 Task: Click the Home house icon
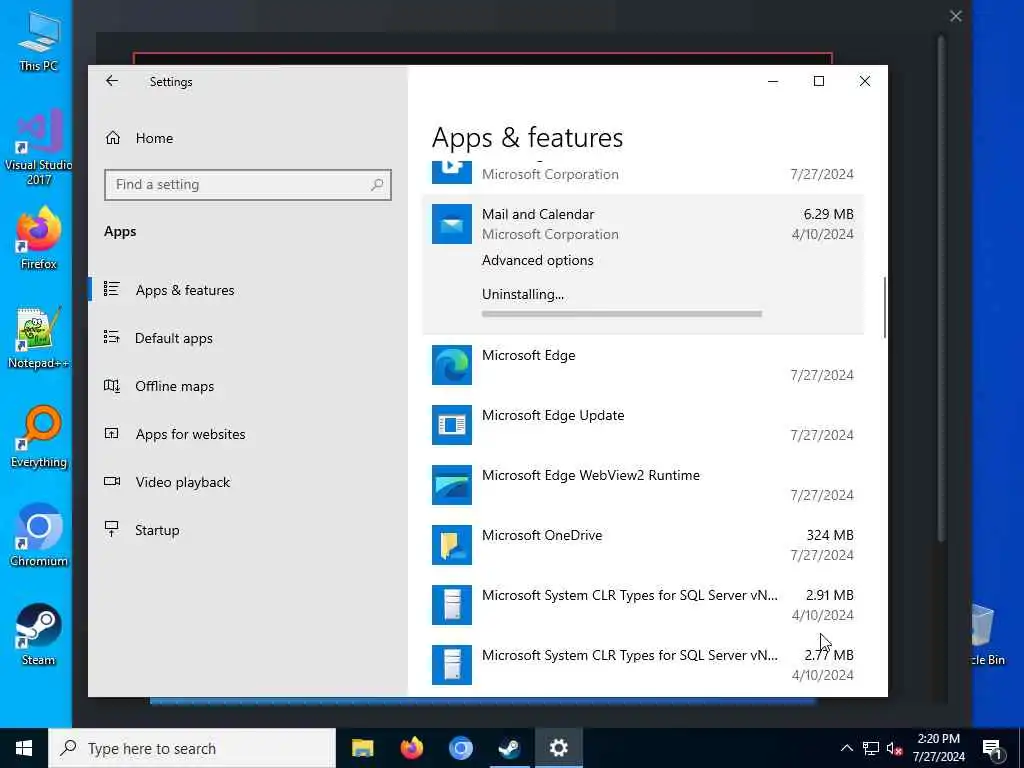(x=113, y=137)
